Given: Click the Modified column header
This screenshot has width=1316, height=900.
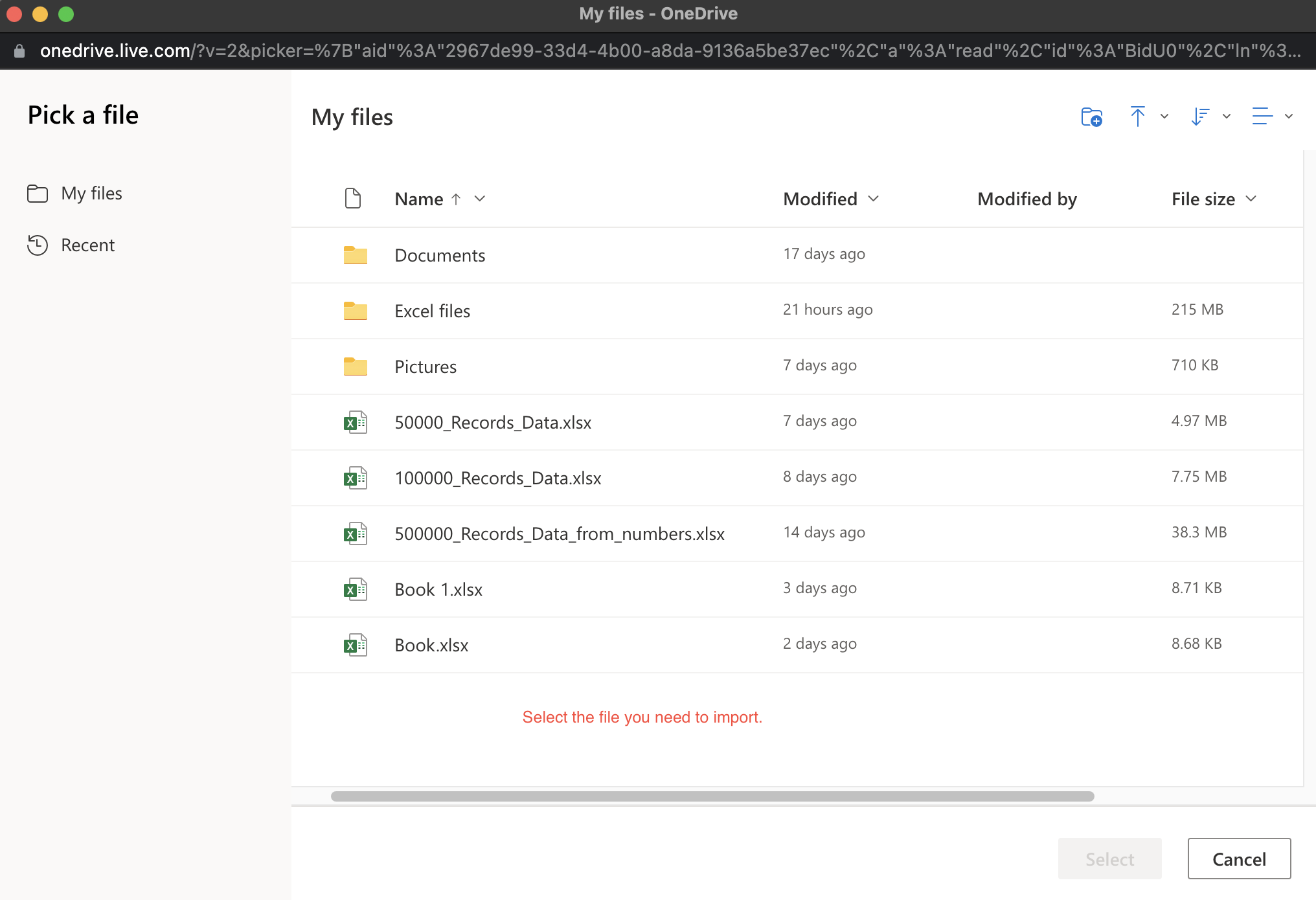Looking at the screenshot, I should pos(820,199).
